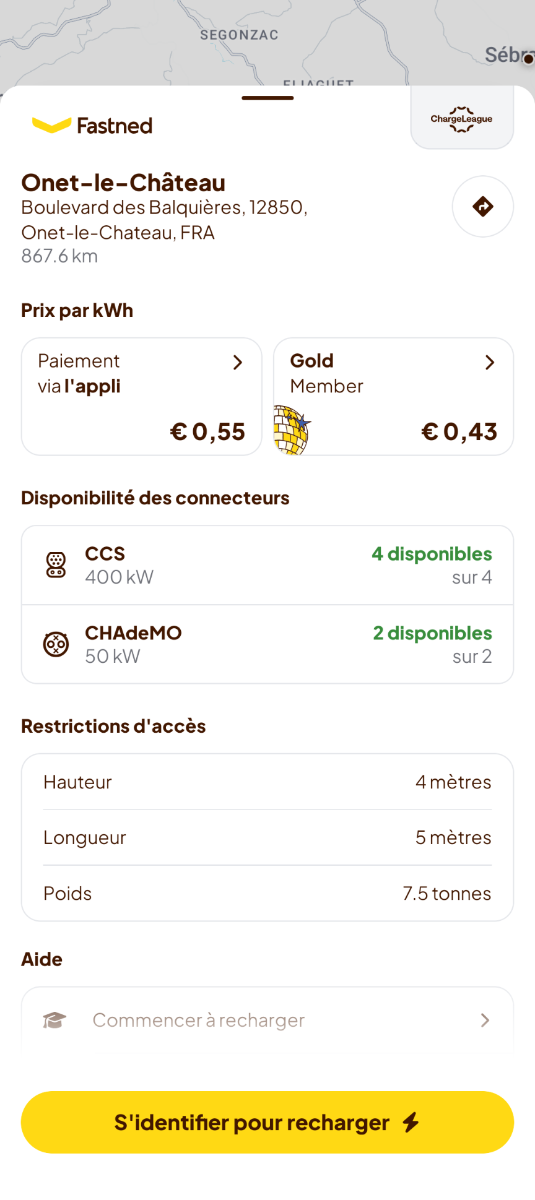Tap the CCS connector plug icon
The image size is (535, 1200).
tap(56, 565)
